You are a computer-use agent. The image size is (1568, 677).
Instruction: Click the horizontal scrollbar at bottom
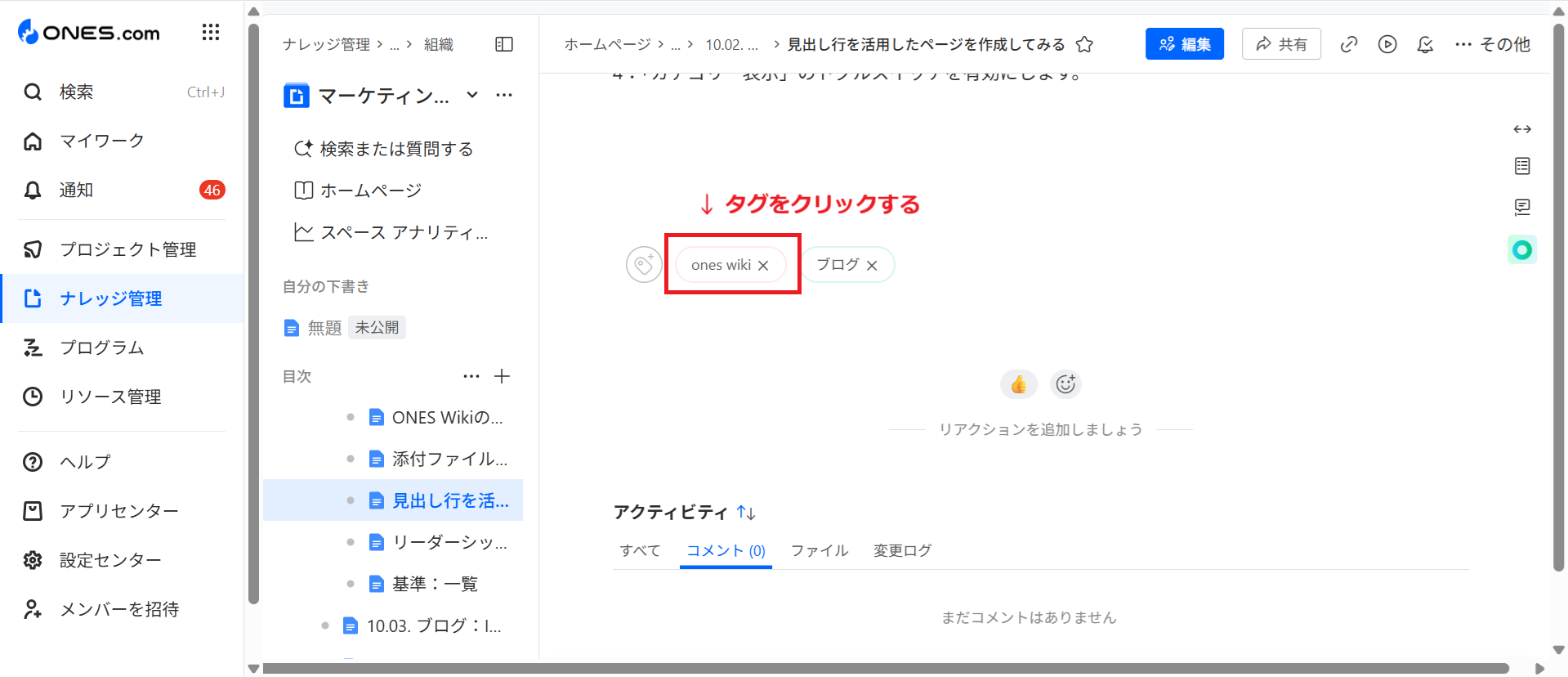886,668
